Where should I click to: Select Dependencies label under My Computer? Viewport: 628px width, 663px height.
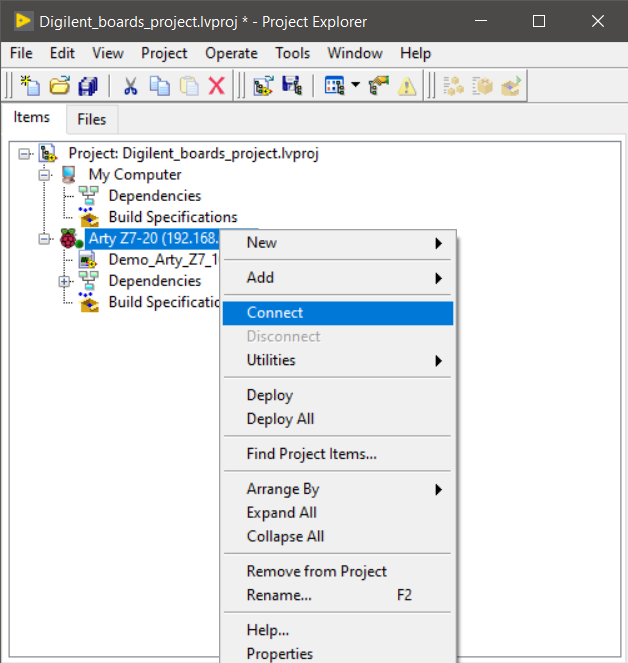click(x=155, y=196)
